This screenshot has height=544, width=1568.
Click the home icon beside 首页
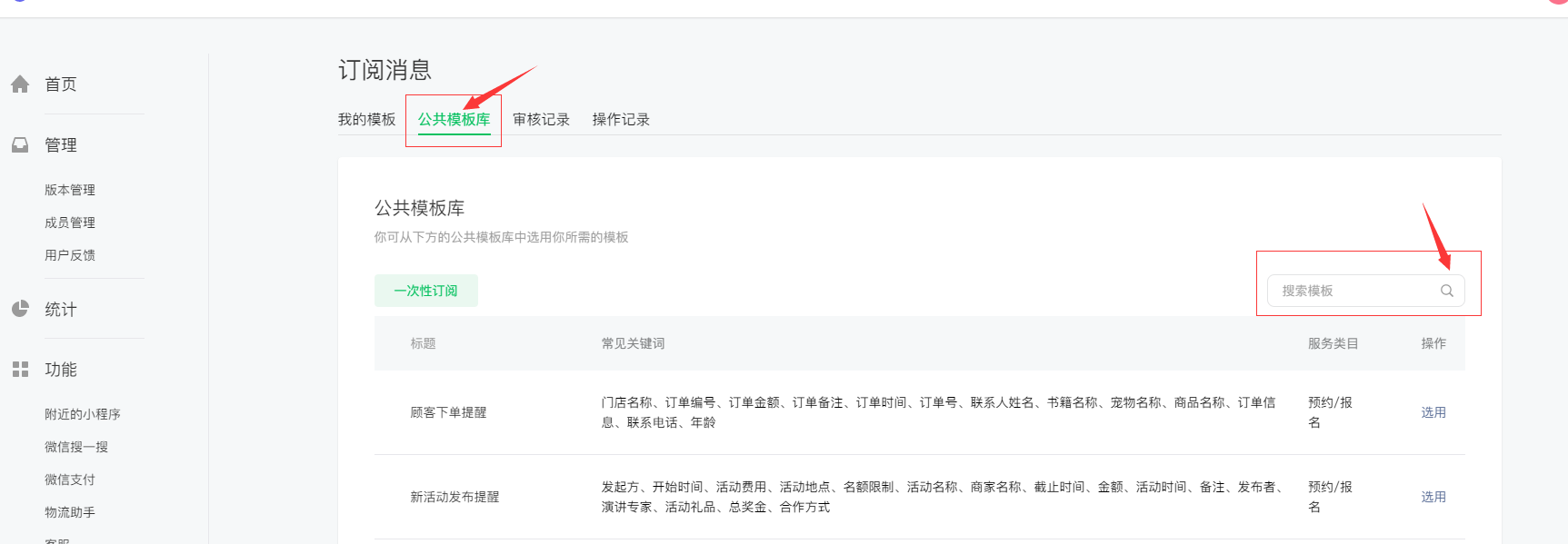pos(20,84)
